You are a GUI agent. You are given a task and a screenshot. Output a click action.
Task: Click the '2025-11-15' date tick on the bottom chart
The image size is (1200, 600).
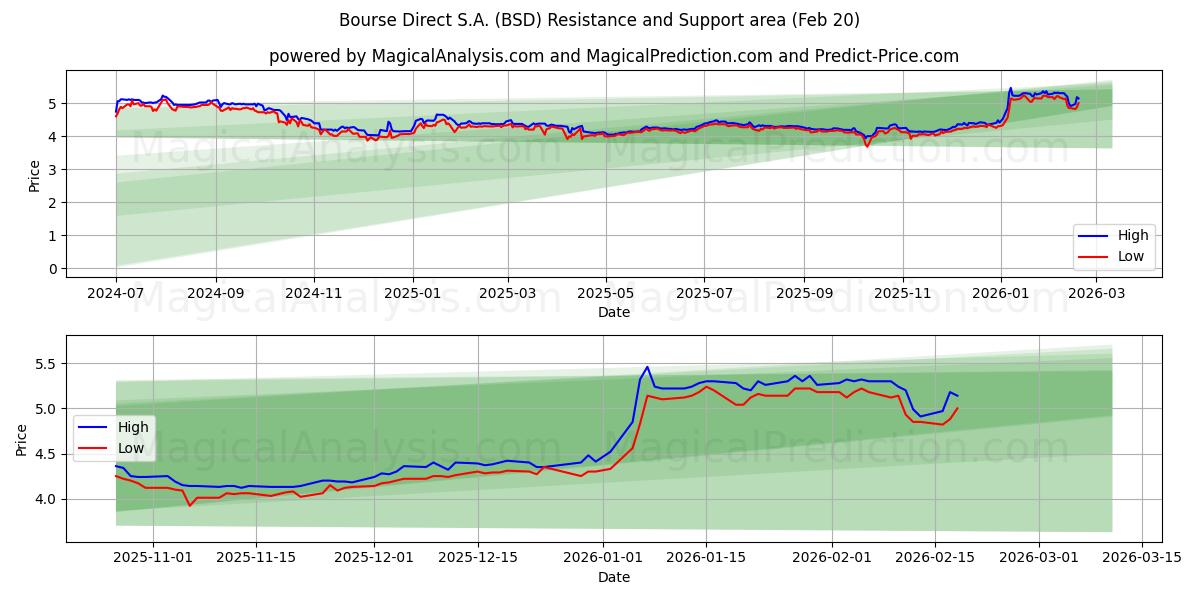[x=256, y=559]
